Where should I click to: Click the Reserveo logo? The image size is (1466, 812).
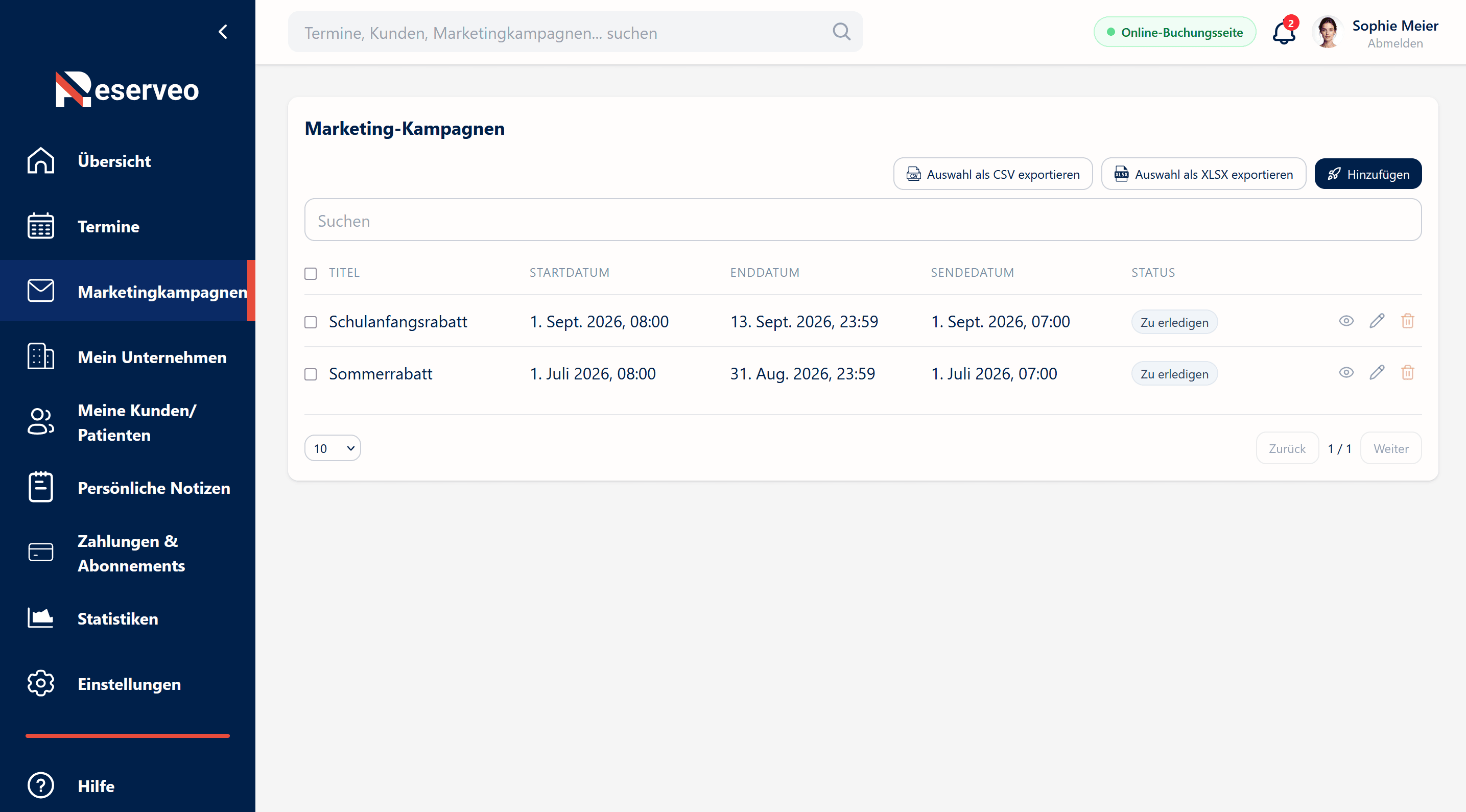pos(128,89)
